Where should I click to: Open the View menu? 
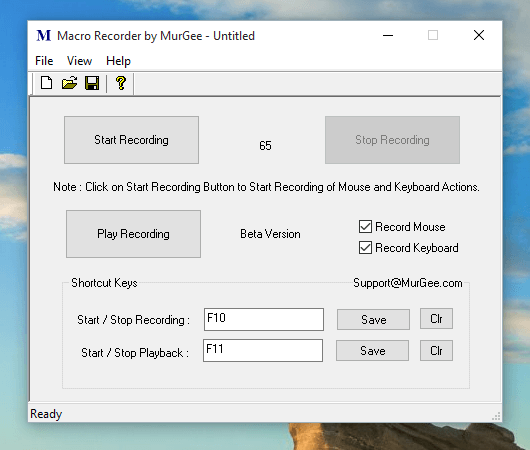coord(79,61)
